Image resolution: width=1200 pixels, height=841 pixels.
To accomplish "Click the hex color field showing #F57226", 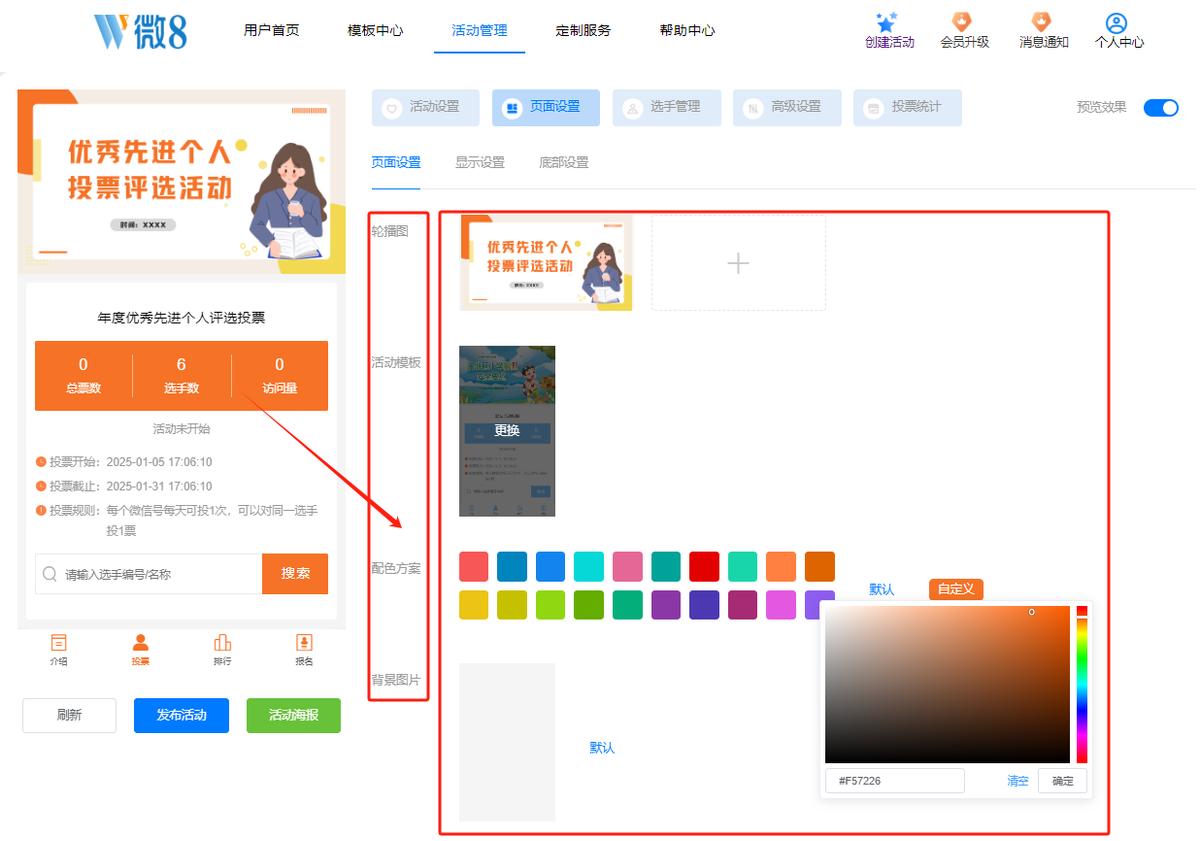I will click(895, 781).
